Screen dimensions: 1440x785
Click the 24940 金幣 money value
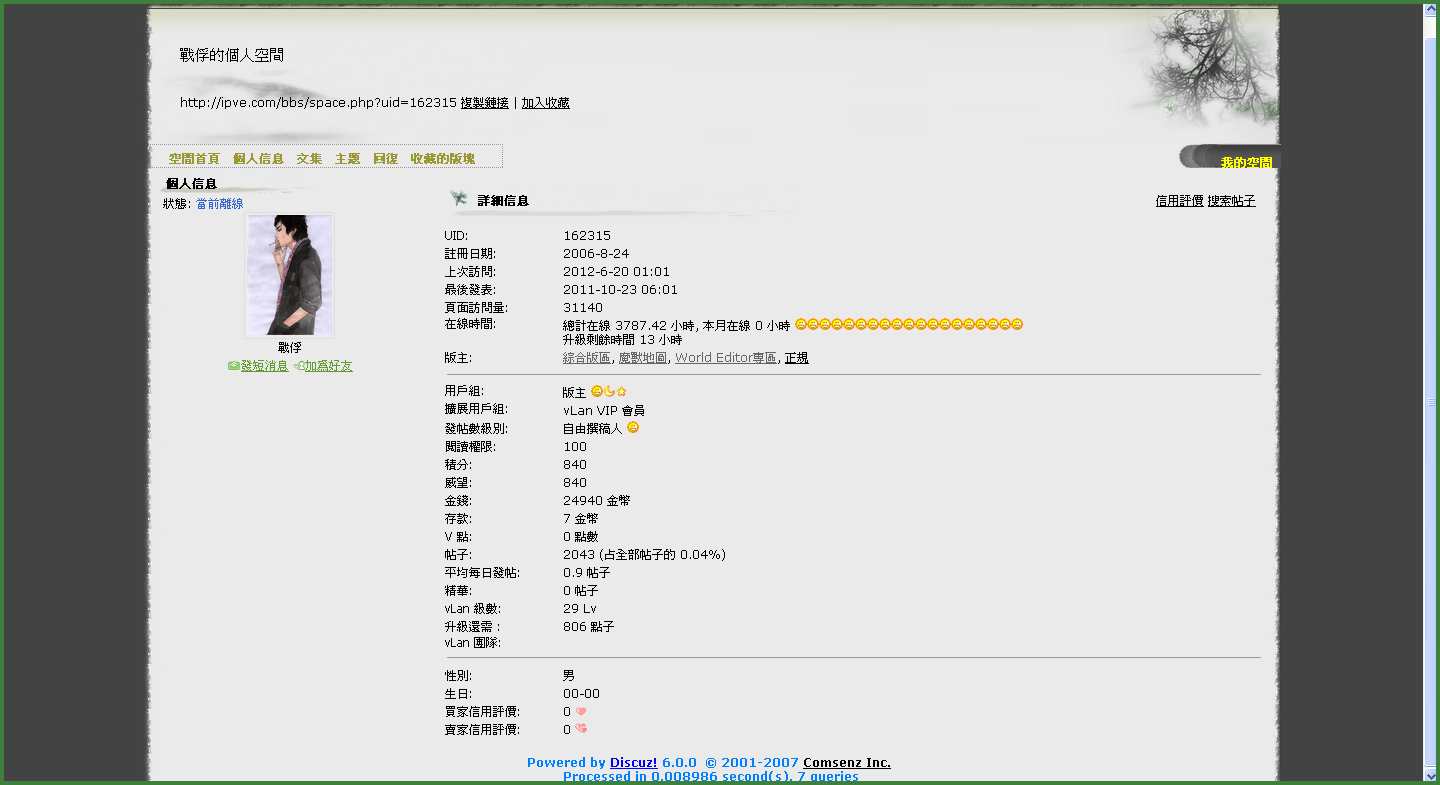click(597, 501)
